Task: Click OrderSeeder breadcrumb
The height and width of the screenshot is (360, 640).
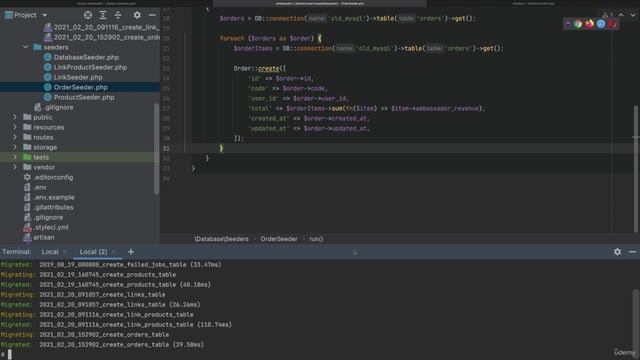Action: pyautogui.click(x=279, y=239)
